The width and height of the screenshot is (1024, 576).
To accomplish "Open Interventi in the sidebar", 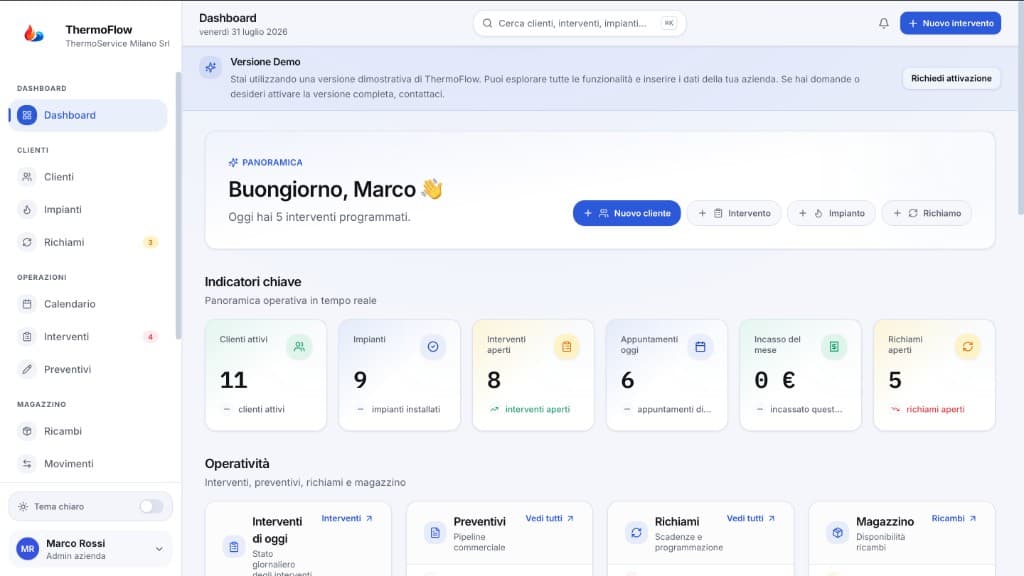I will pyautogui.click(x=88, y=337).
